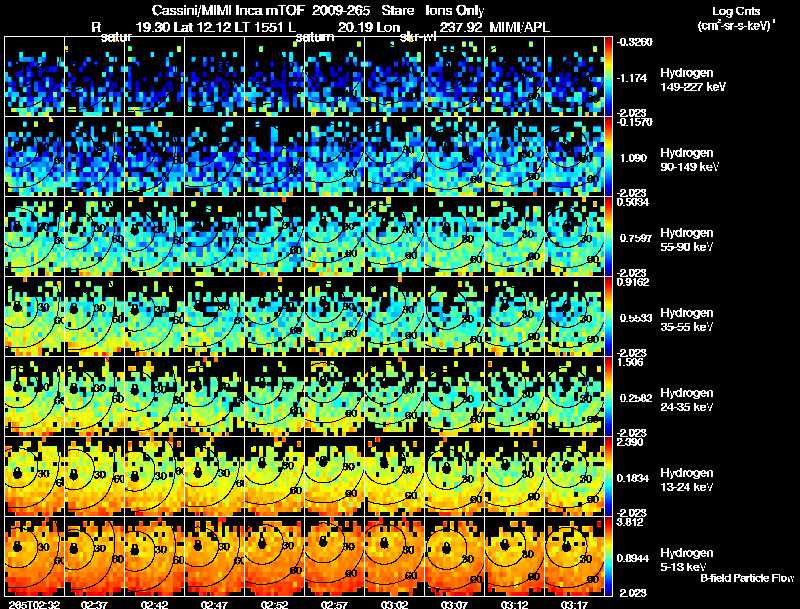
Task: Click the Hydrogen 35-55 keV color bar
Action: tap(608, 317)
